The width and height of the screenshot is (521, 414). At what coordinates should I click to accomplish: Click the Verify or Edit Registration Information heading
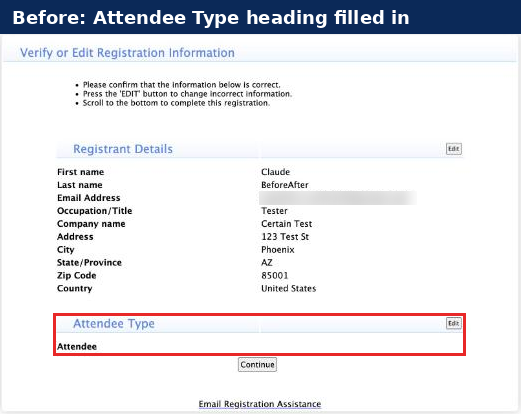(x=127, y=53)
